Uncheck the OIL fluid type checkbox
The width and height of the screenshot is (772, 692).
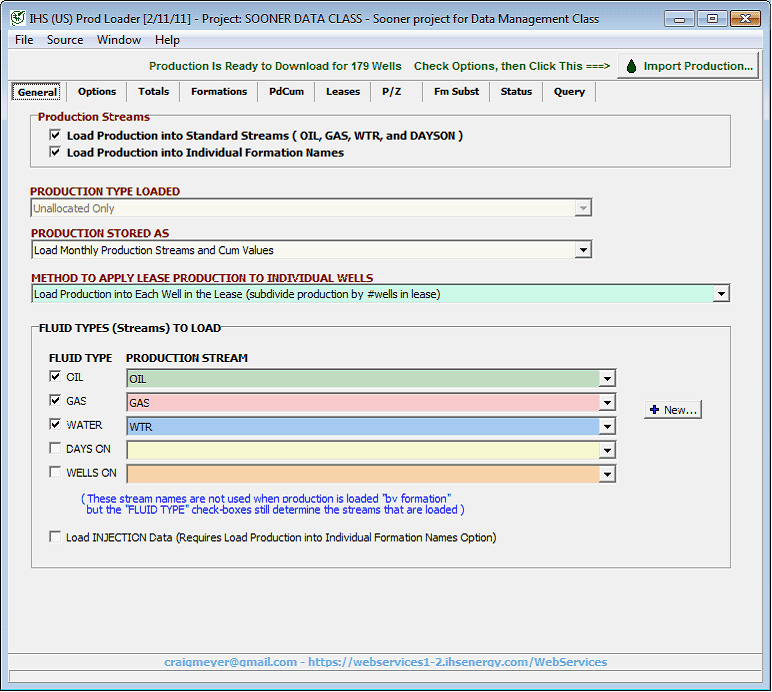(55, 377)
